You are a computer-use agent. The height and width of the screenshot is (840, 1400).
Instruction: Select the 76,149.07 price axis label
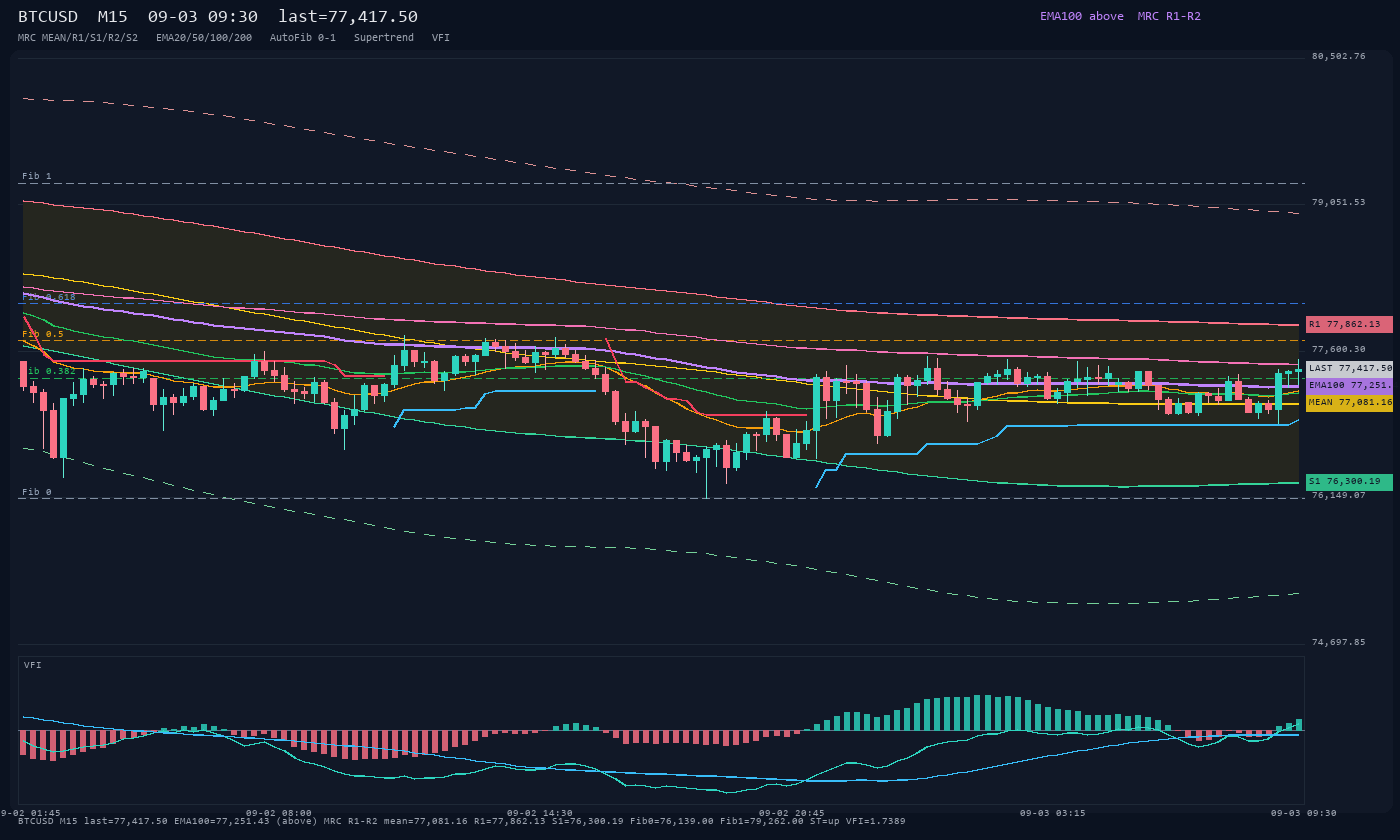point(1338,495)
